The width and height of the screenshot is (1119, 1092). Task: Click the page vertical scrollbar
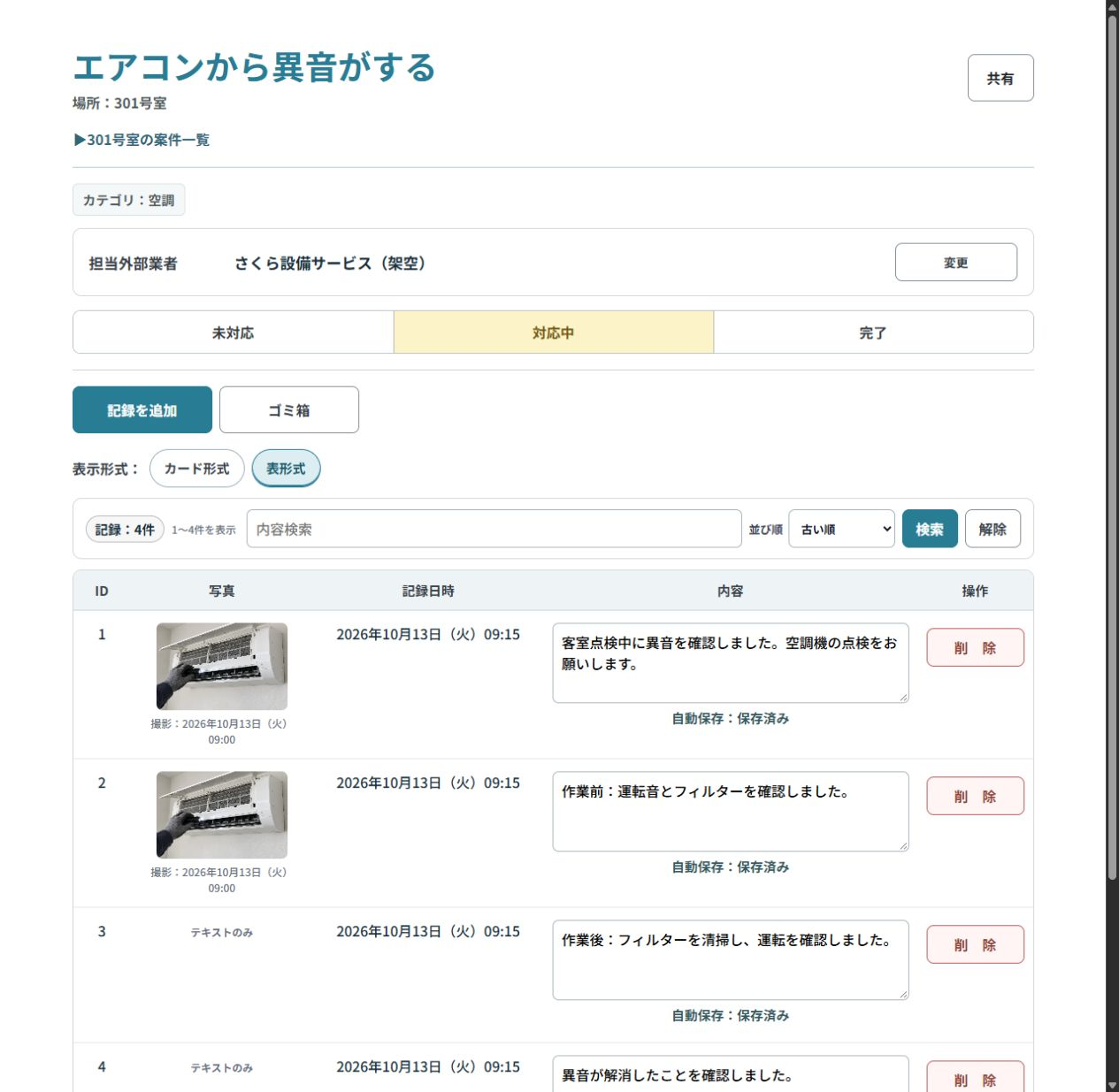[1112, 447]
